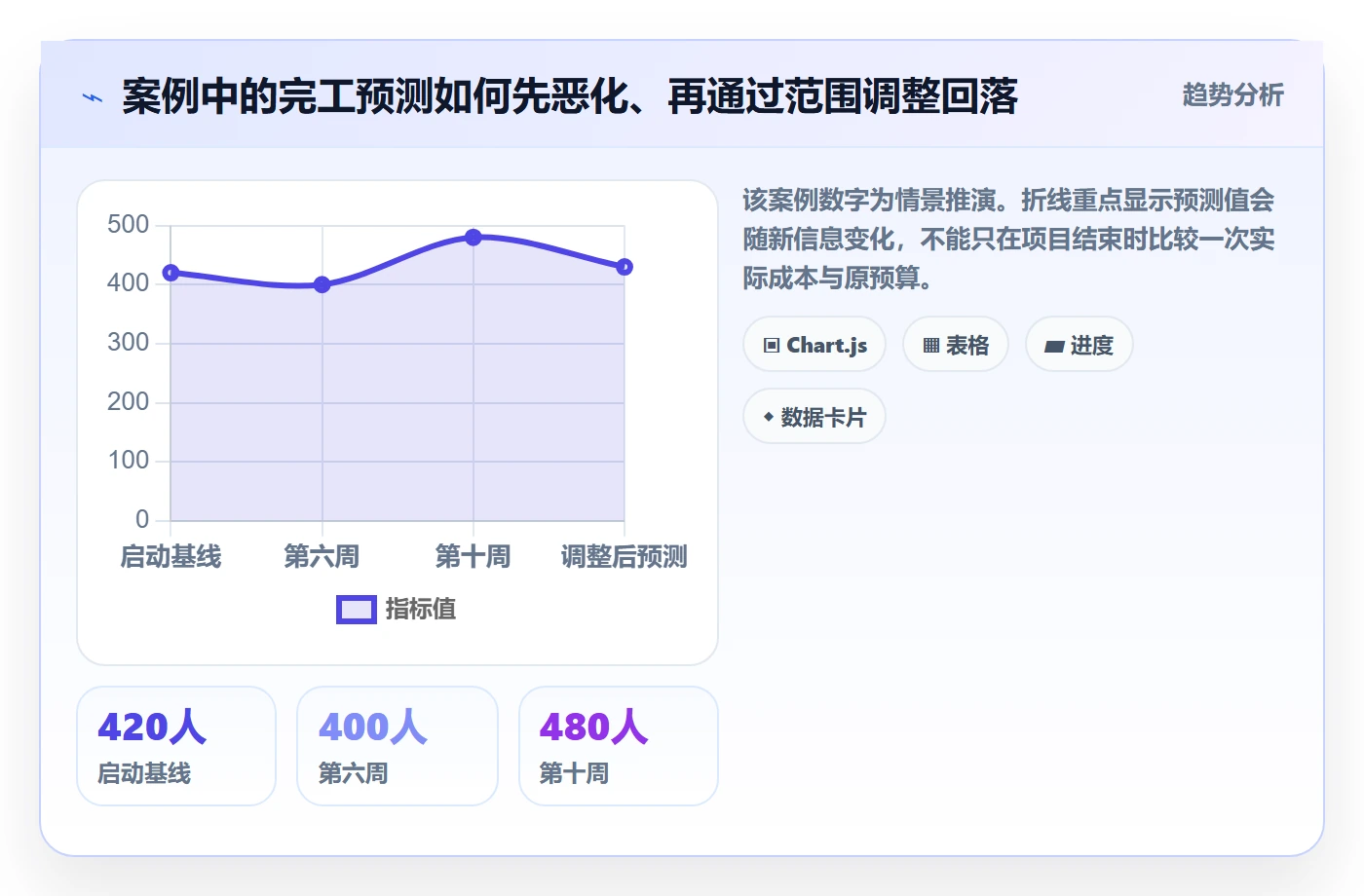Click the 调整后预测 data point on chart

coord(625,267)
